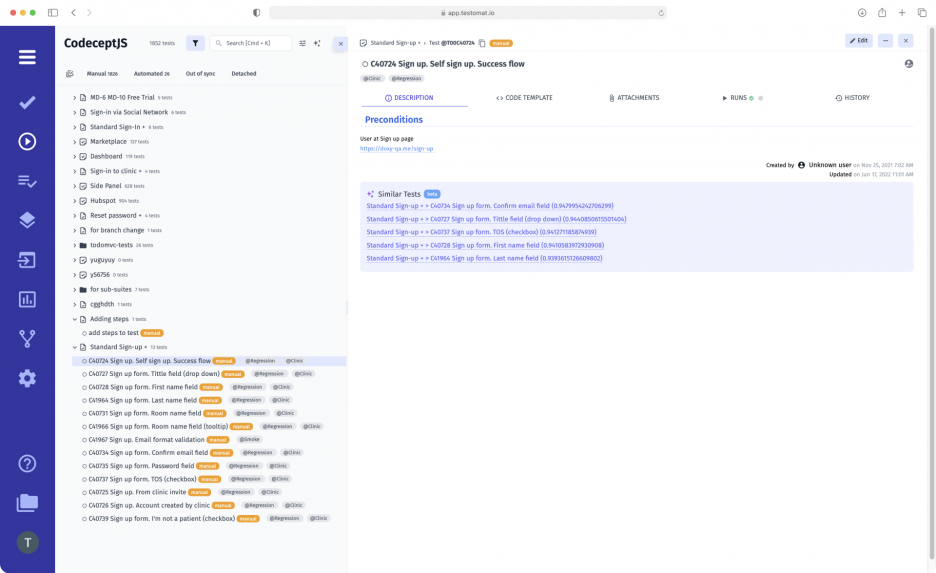Click in the Search tests field
This screenshot has height=573, width=936.
click(255, 43)
